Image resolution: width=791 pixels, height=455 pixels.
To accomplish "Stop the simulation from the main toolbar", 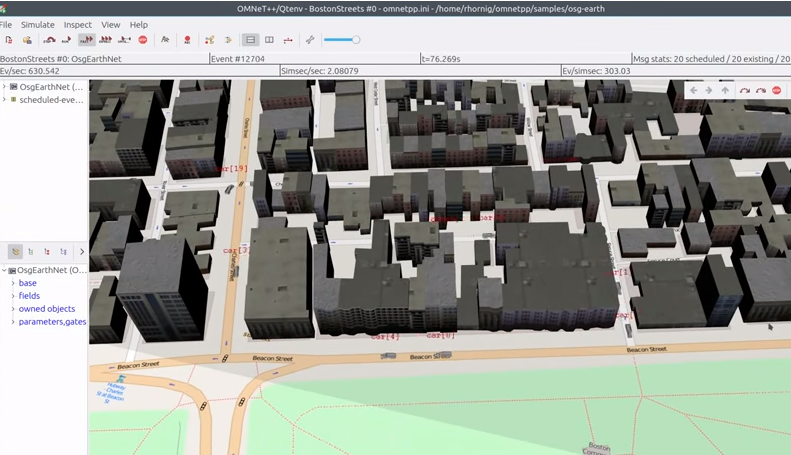I will pyautogui.click(x=143, y=40).
